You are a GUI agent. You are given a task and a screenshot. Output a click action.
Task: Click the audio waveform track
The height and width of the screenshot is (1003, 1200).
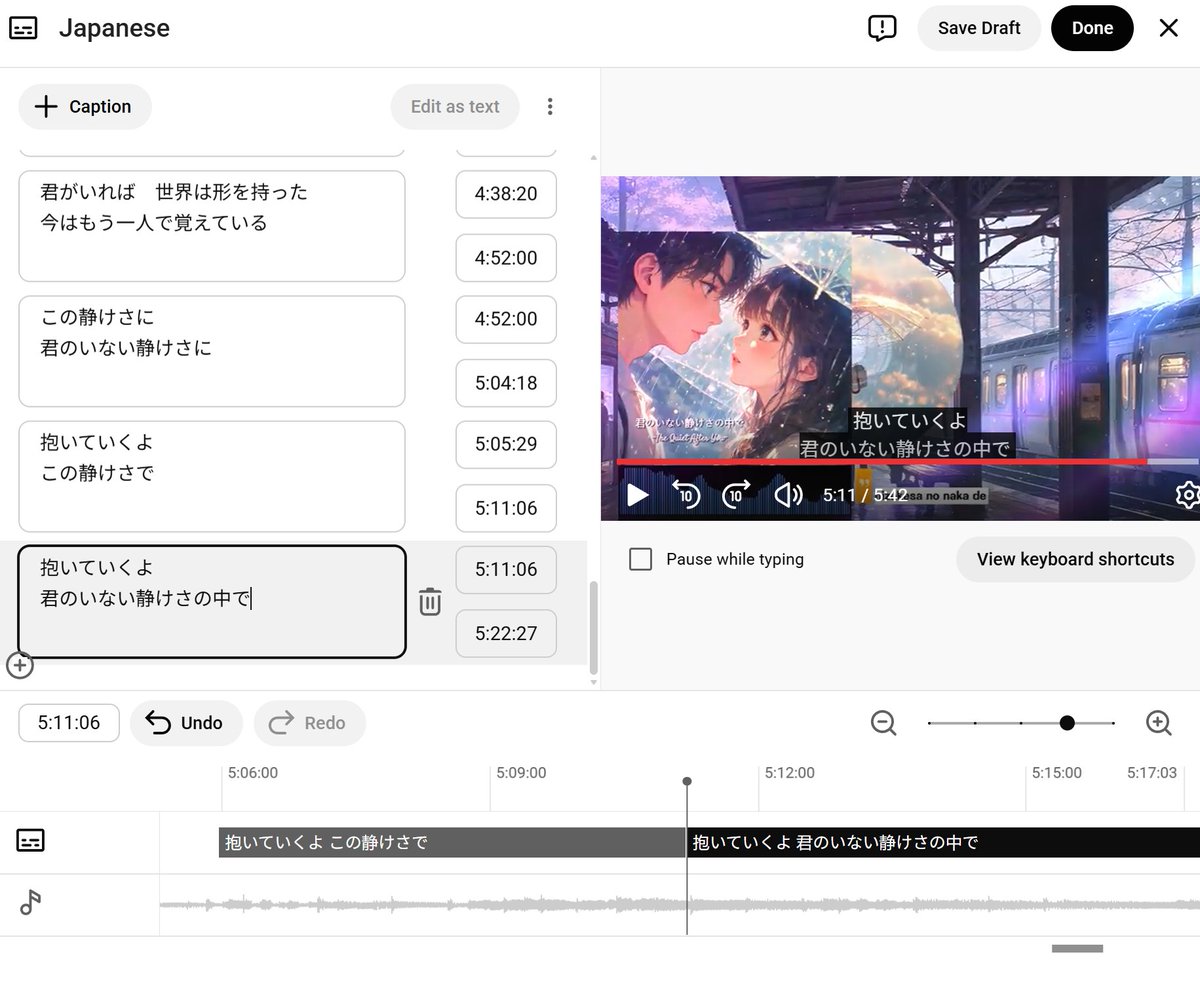[x=680, y=905]
